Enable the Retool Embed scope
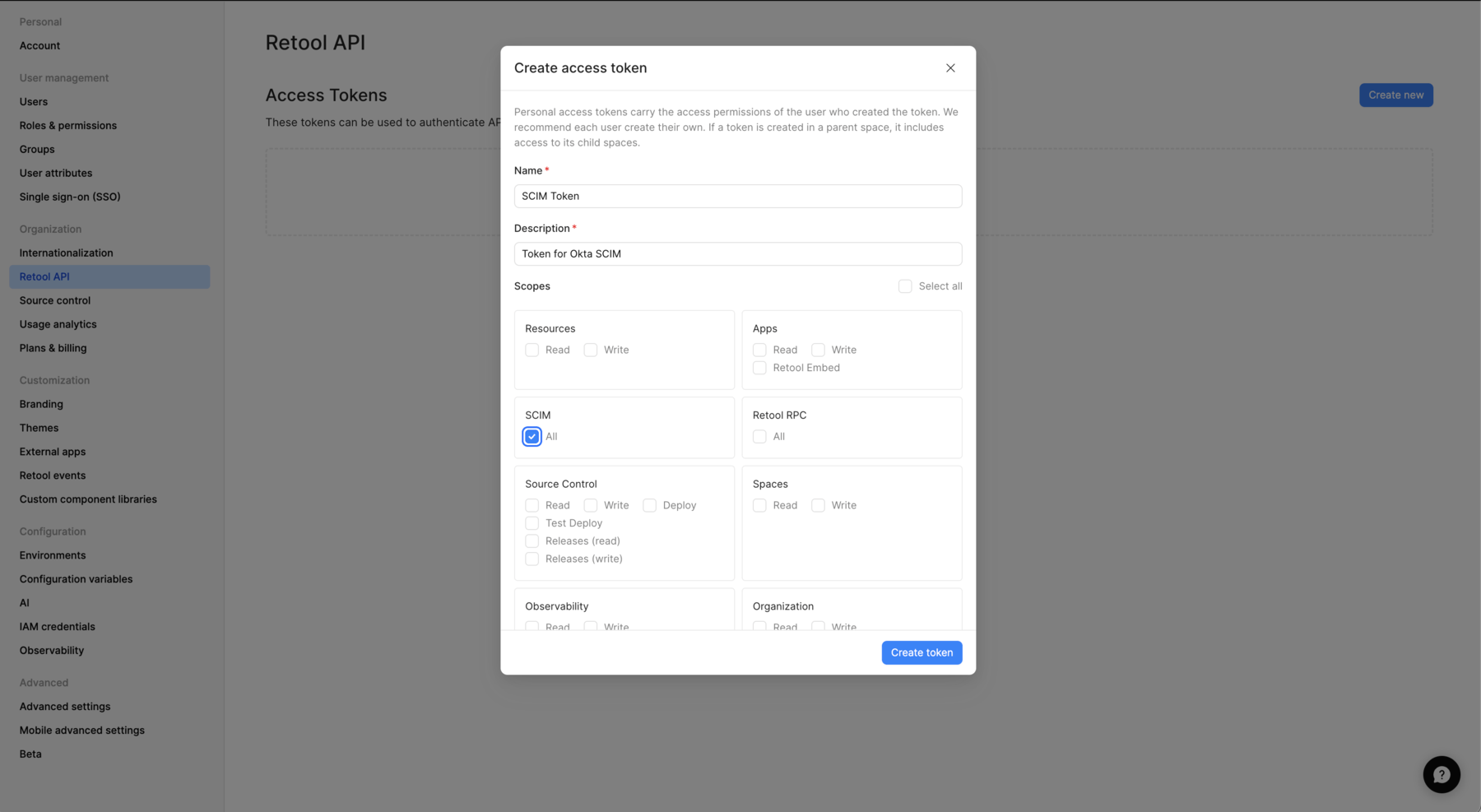 coord(759,368)
